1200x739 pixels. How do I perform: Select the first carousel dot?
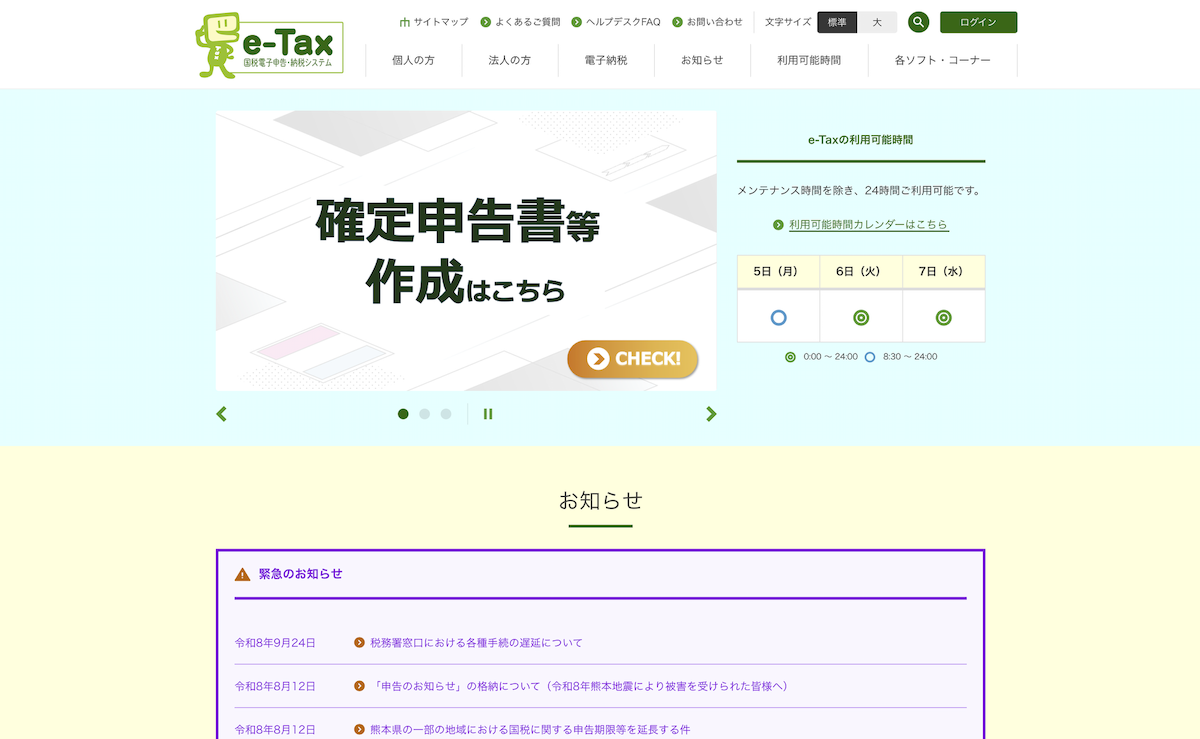pos(403,414)
